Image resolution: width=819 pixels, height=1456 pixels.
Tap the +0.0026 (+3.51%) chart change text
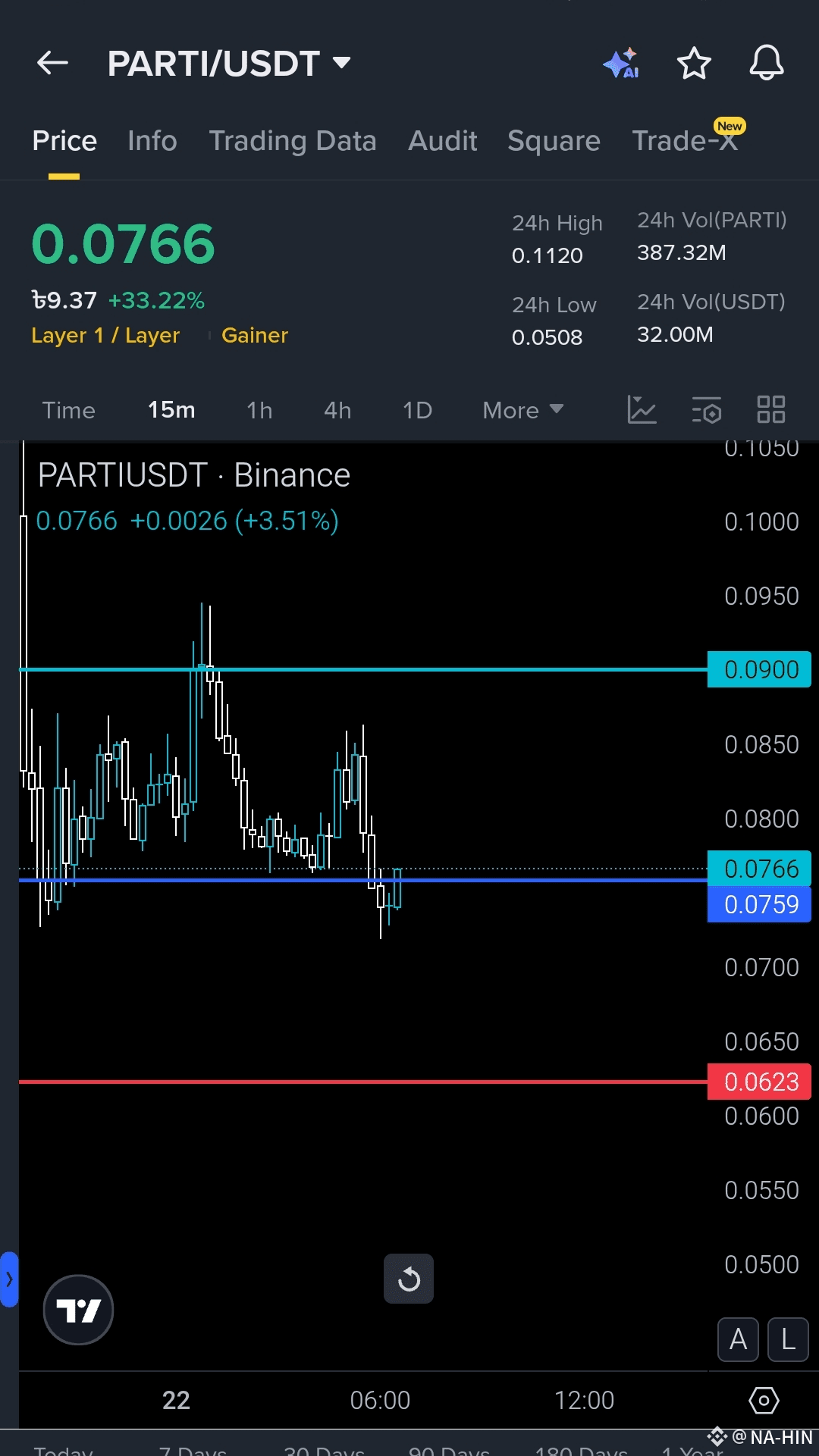coord(234,521)
